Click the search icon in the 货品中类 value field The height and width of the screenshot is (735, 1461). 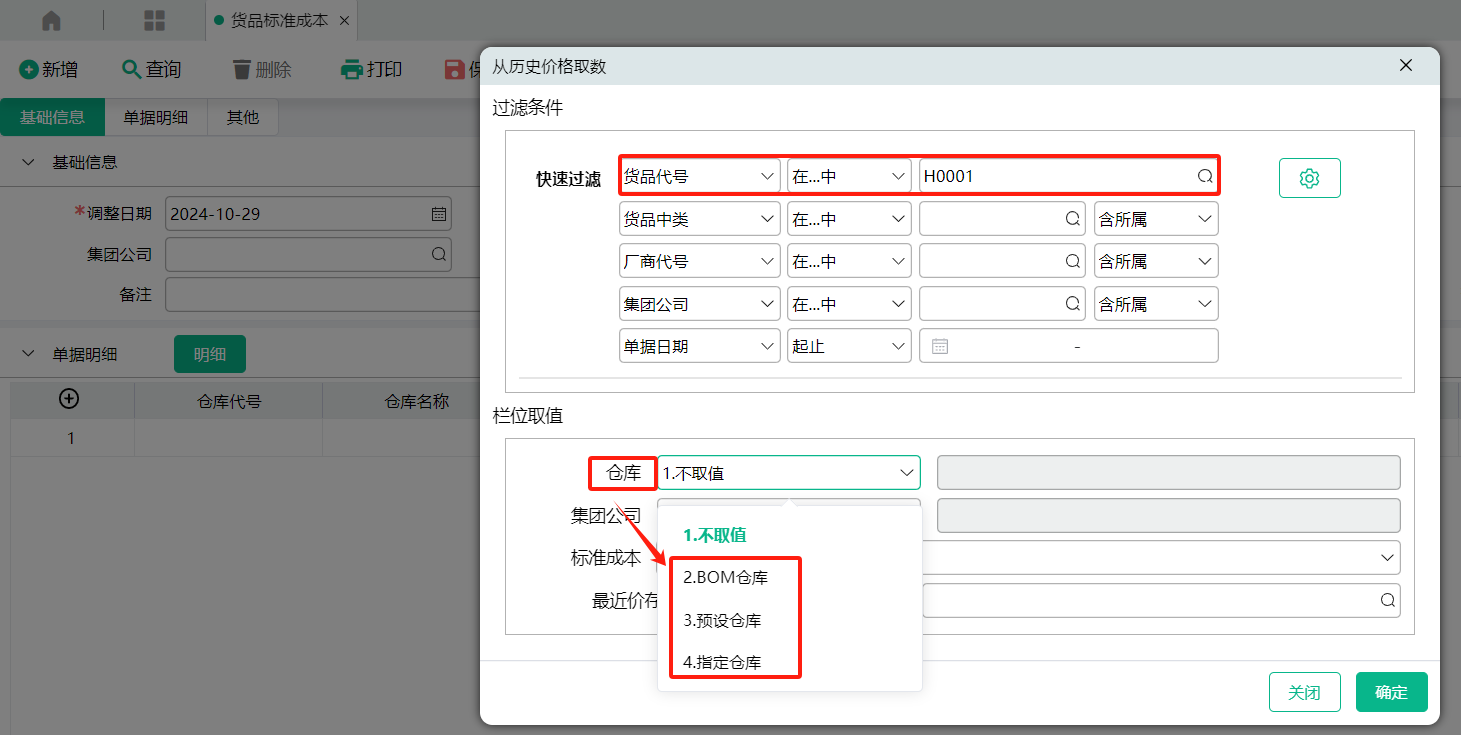click(1072, 219)
